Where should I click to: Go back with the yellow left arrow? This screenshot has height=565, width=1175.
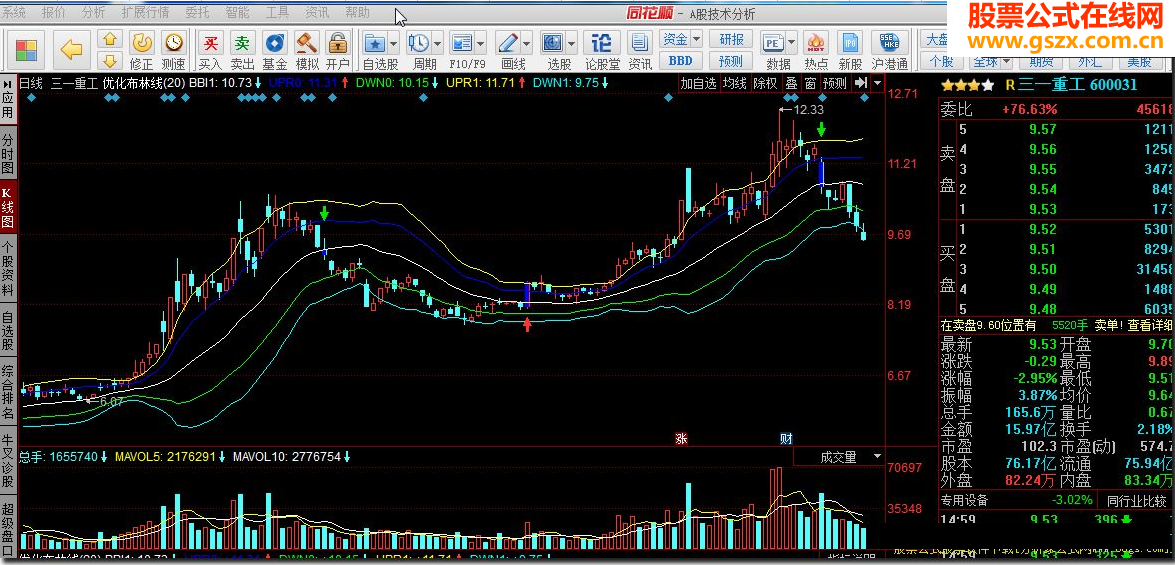pos(71,50)
